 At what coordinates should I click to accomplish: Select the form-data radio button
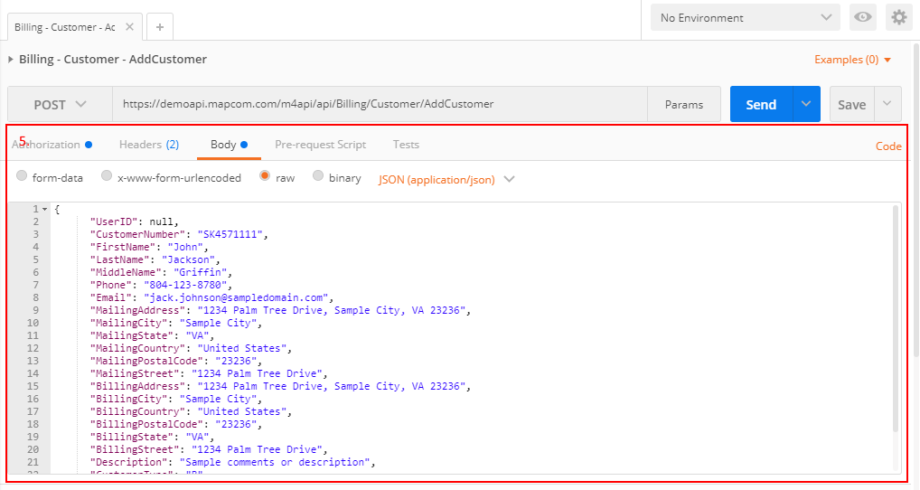click(x=22, y=177)
